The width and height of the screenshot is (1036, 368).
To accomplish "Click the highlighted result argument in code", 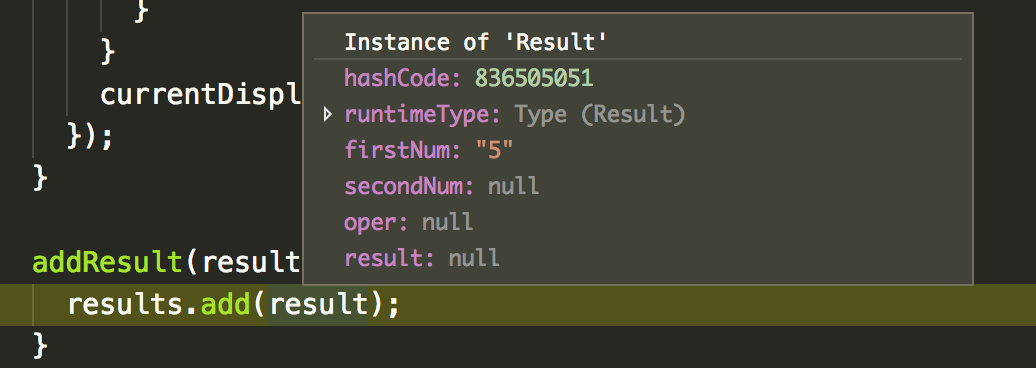I will pyautogui.click(x=318, y=305).
